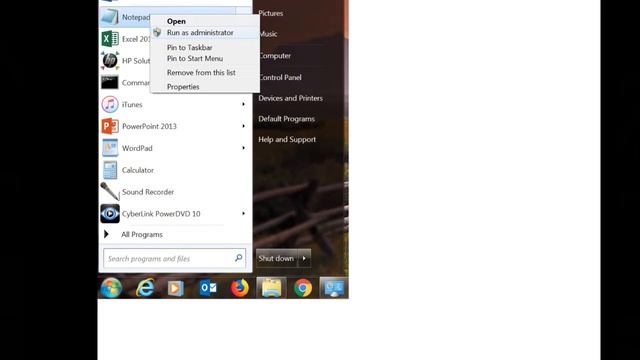The image size is (640, 360).
Task: Expand CyberLink PowerDVD 10 submenu arrow
Action: pyautogui.click(x=243, y=213)
